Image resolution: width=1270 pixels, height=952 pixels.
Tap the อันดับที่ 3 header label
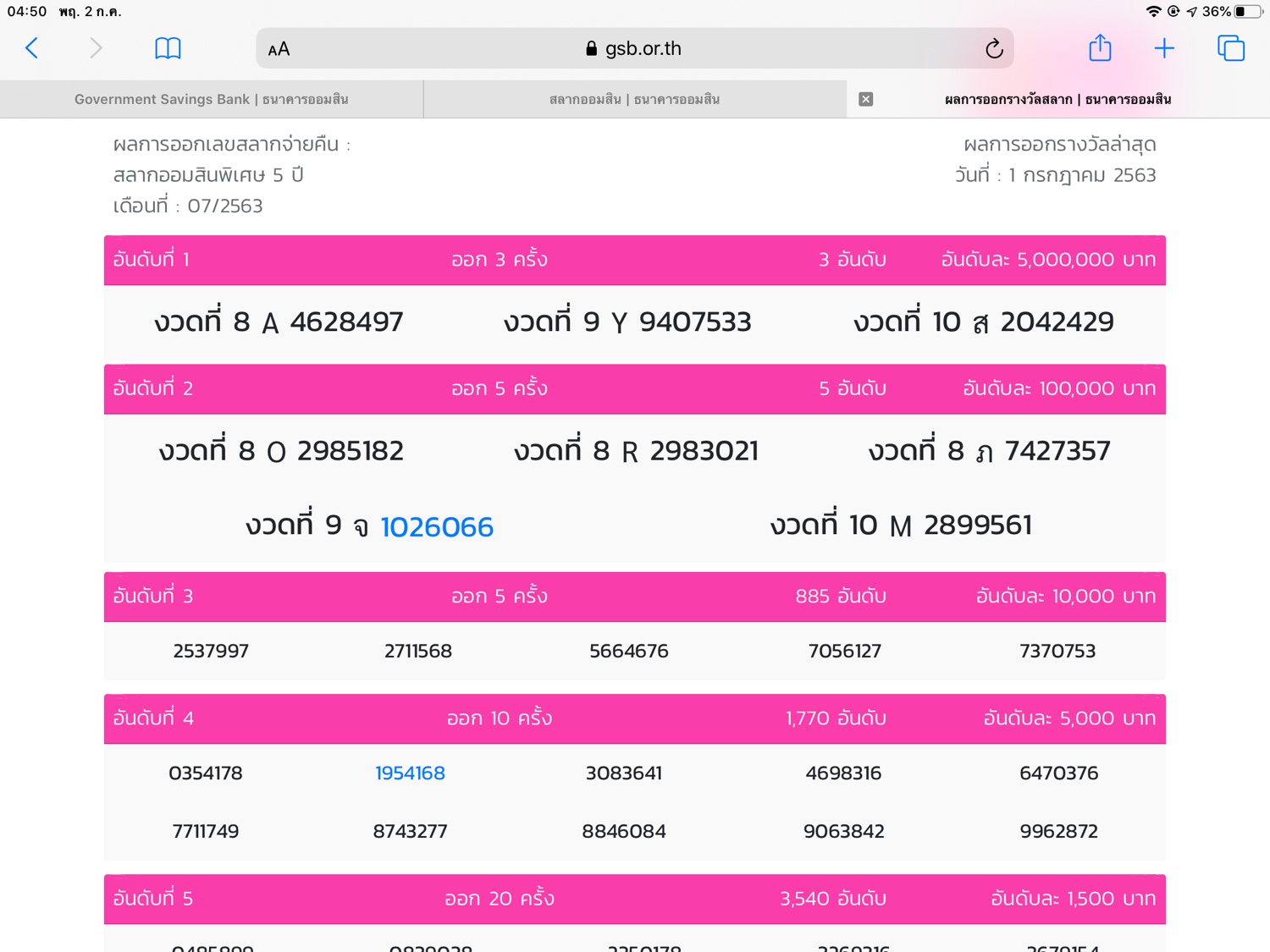153,596
